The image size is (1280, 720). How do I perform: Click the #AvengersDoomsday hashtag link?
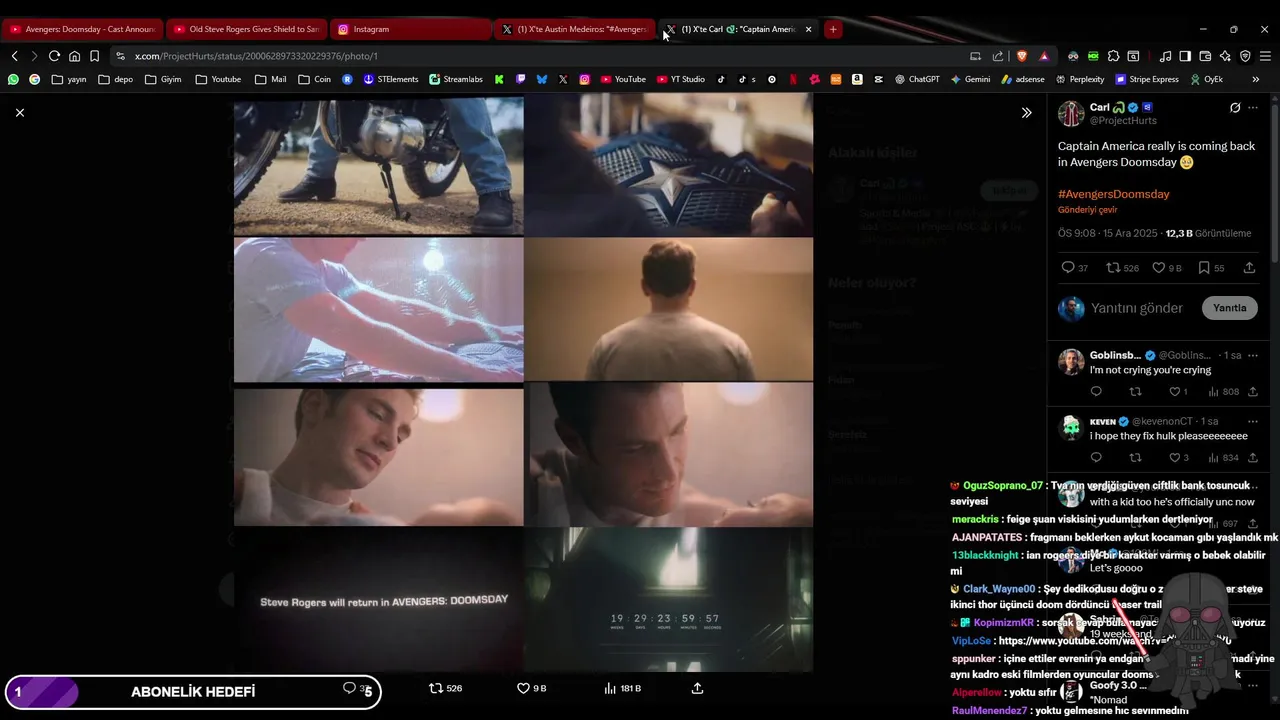pyautogui.click(x=1113, y=194)
